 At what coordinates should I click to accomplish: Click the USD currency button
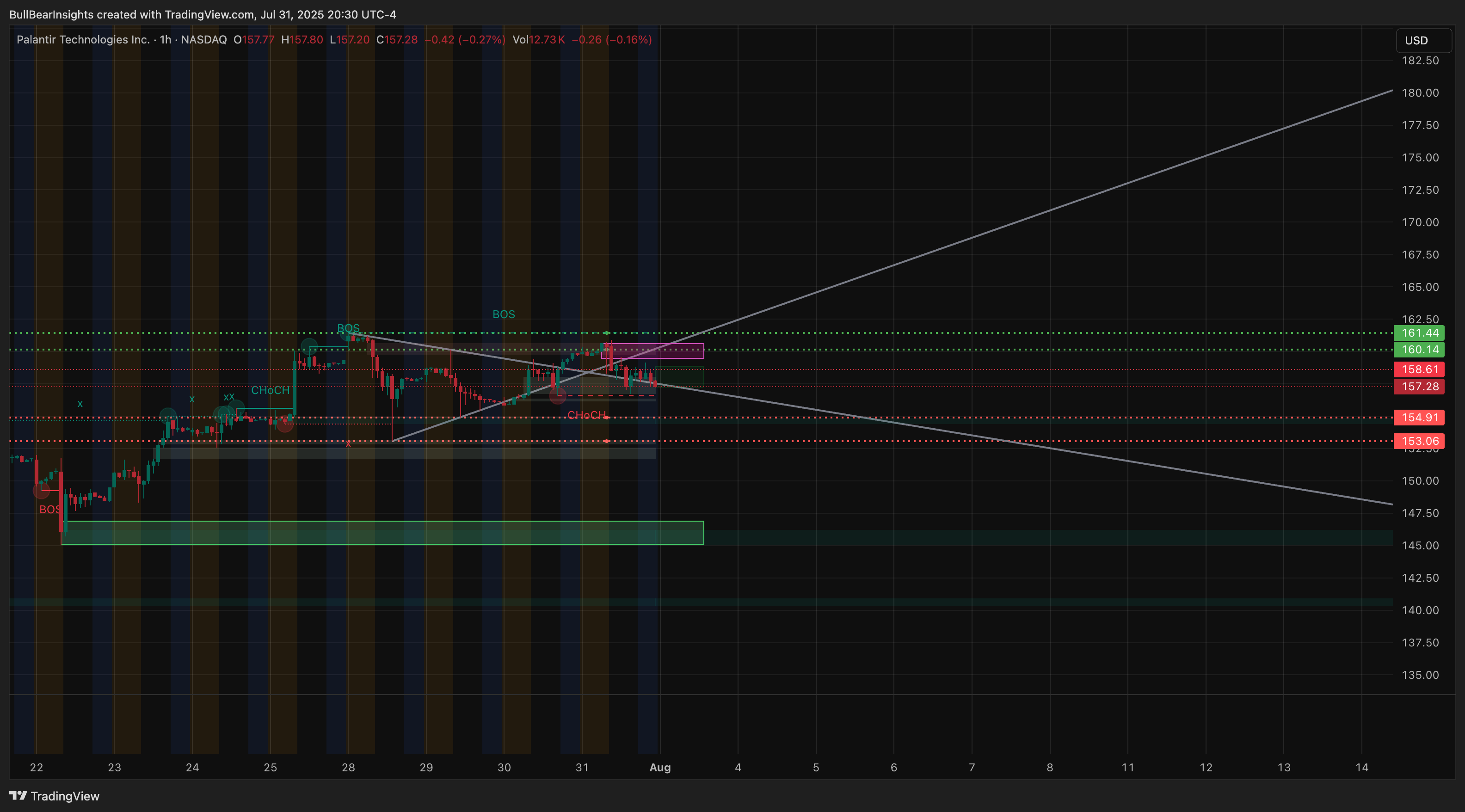tap(1423, 40)
